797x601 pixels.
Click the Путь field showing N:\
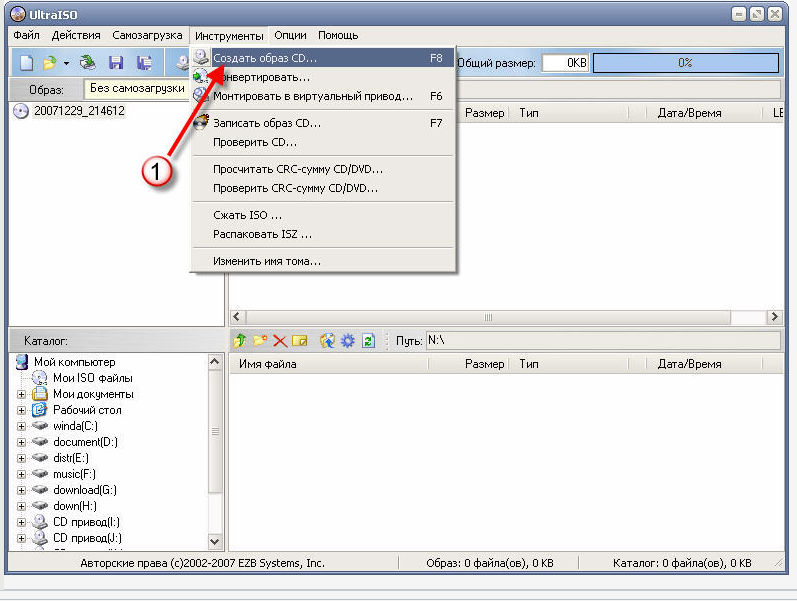pyautogui.click(x=603, y=340)
